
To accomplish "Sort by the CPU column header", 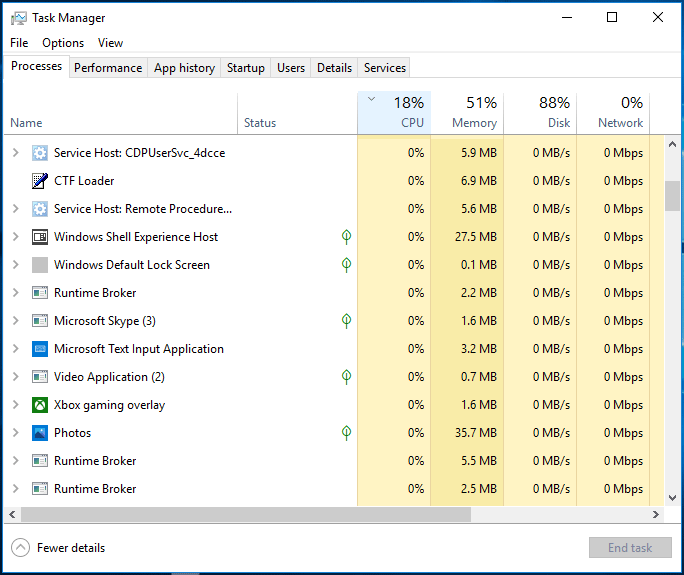I will tap(394, 113).
